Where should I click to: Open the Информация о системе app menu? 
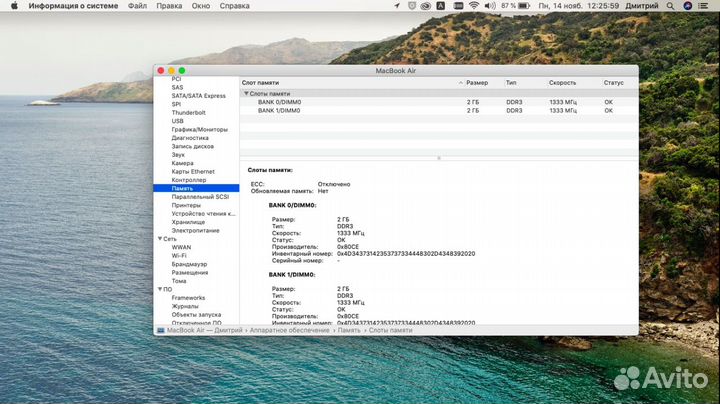coord(73,6)
